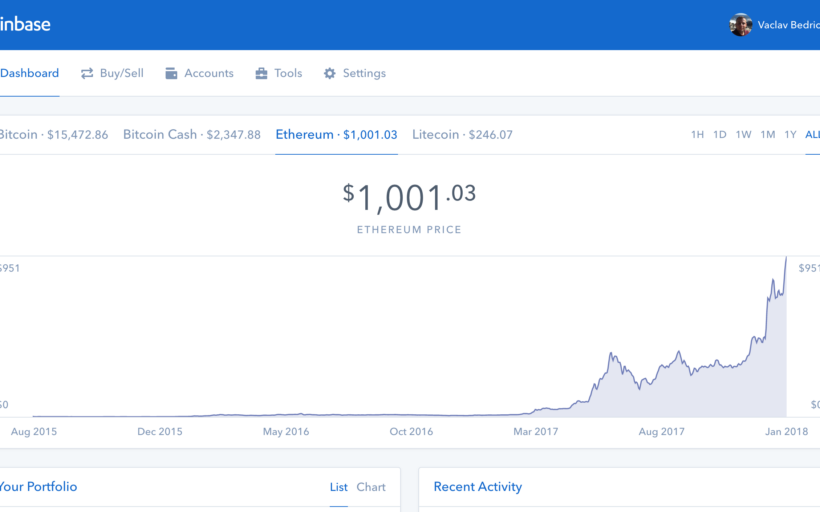Image resolution: width=820 pixels, height=512 pixels.
Task: Switch portfolio view to List
Action: (339, 487)
